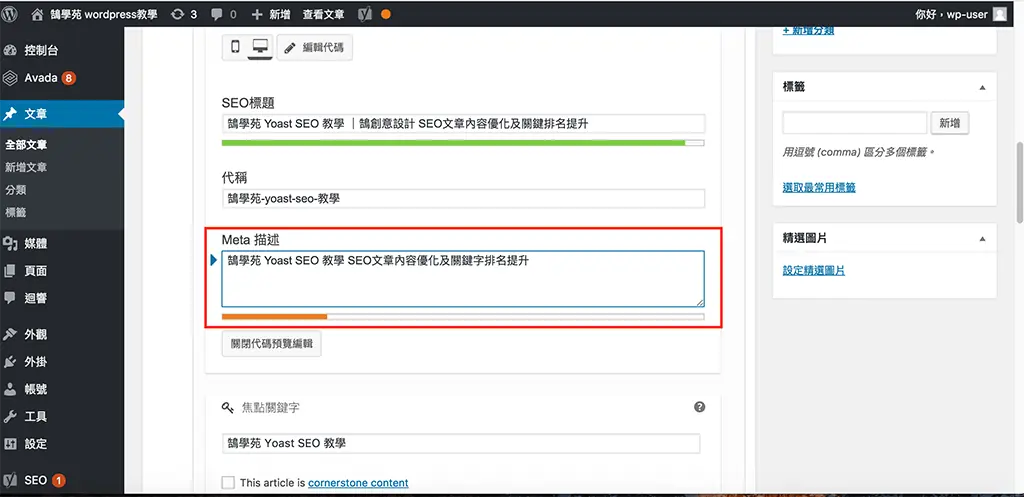Click the wp-user avatar image
Image resolution: width=1024 pixels, height=497 pixels.
point(999,14)
